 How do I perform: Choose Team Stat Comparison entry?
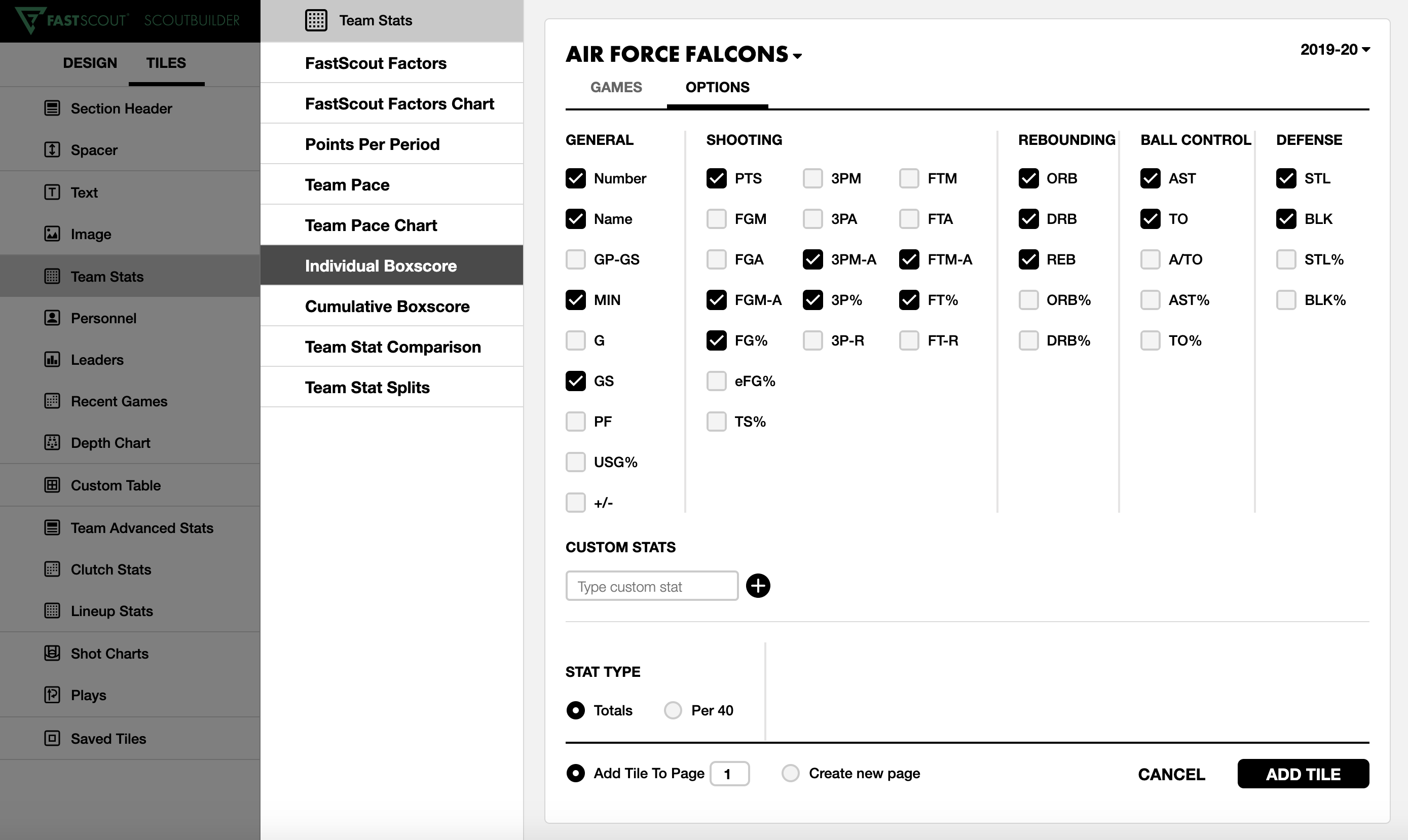(x=392, y=347)
